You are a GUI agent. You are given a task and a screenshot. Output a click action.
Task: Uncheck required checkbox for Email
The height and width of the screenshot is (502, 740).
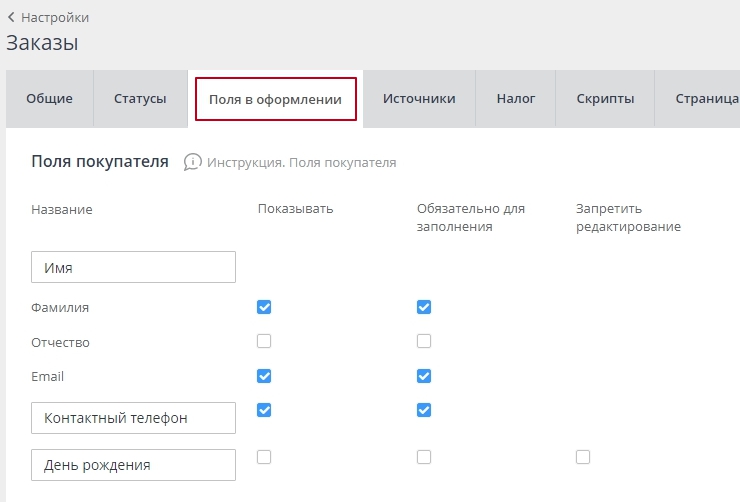424,376
